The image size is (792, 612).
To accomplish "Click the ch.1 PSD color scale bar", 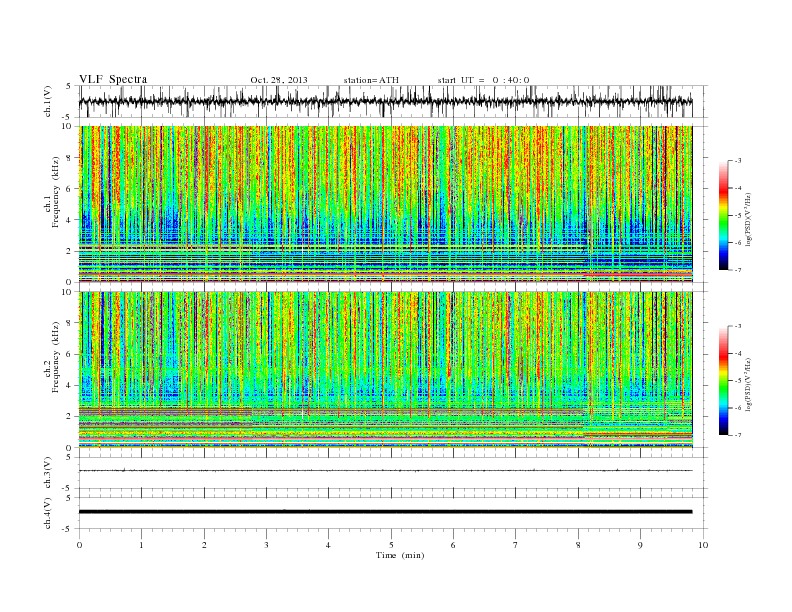I will pos(724,215).
